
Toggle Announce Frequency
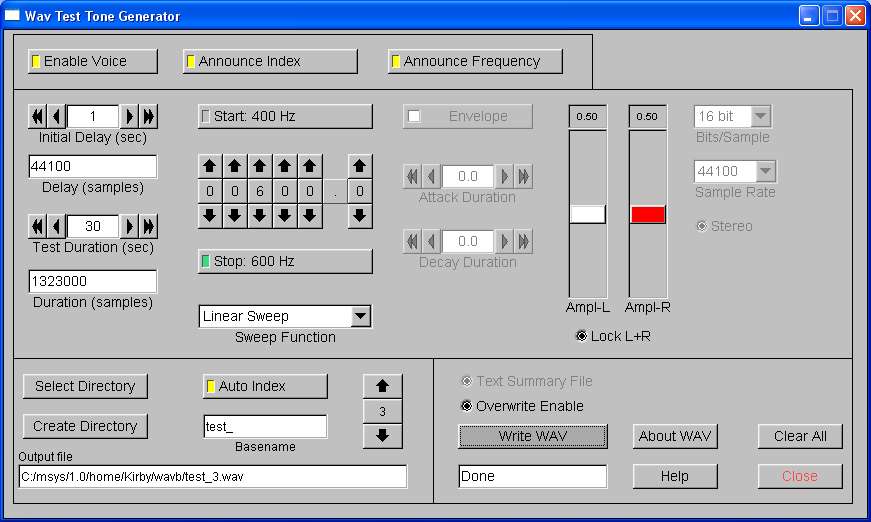(475, 61)
